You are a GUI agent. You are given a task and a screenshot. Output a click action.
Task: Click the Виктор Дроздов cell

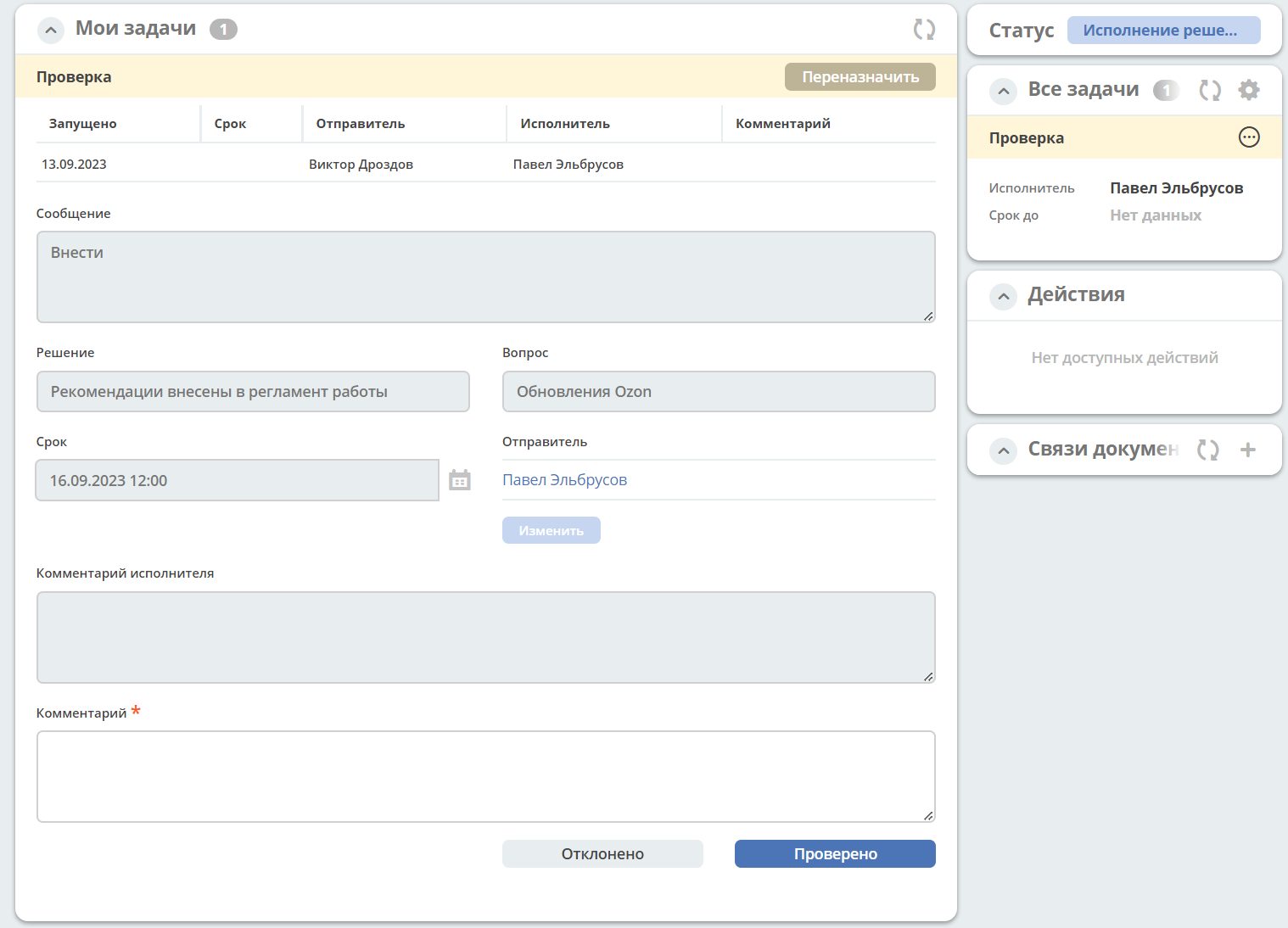tap(361, 164)
